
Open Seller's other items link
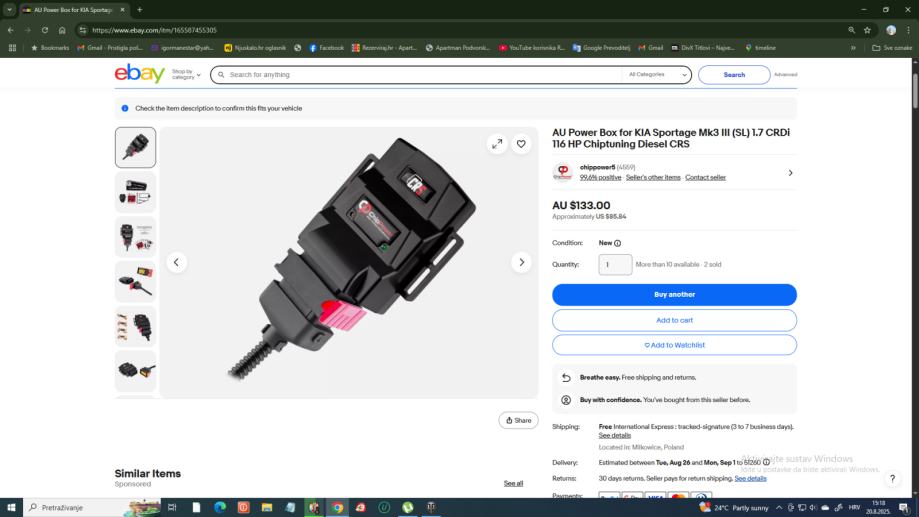coord(653,177)
